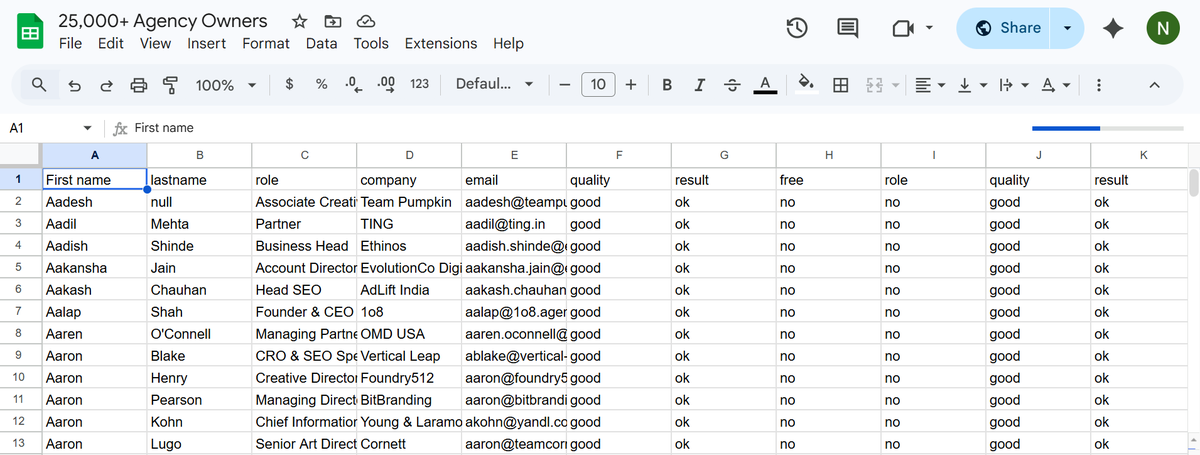Open the Google Sheets home icon
The height and width of the screenshot is (455, 1200).
pyautogui.click(x=30, y=32)
